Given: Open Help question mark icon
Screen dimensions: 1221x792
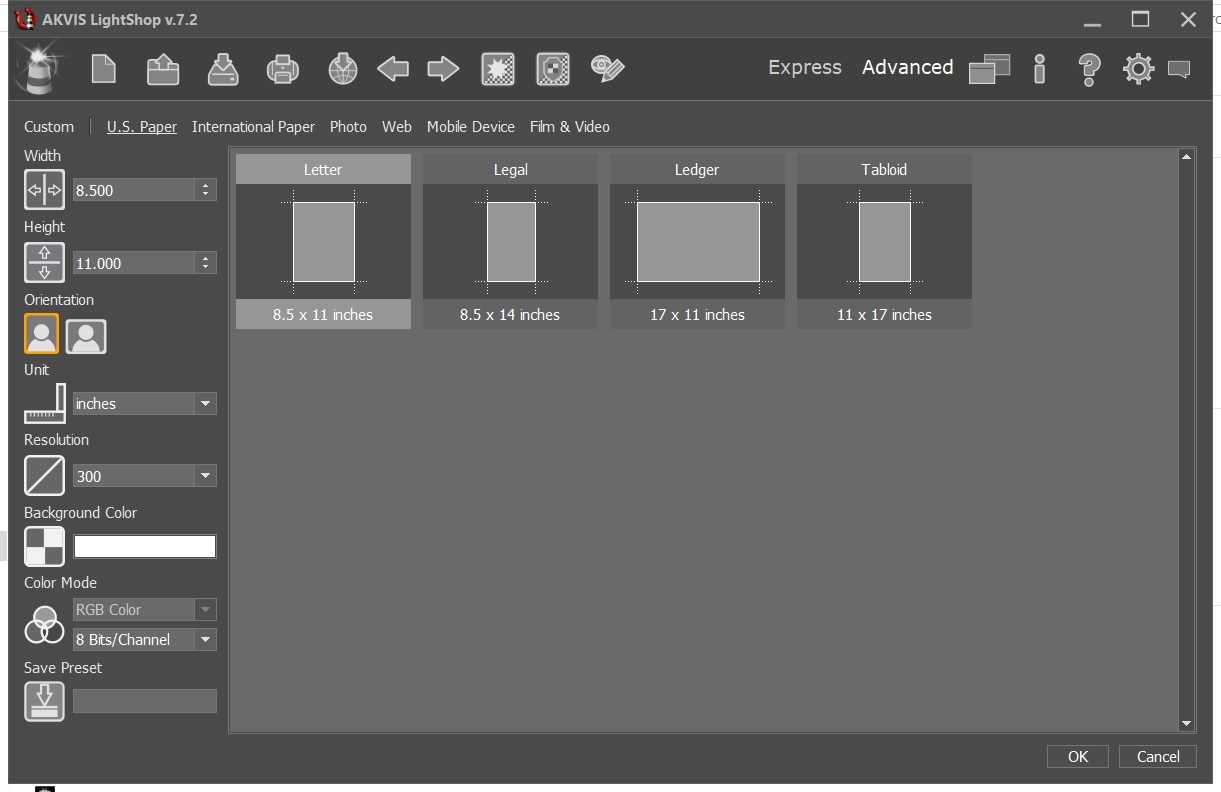Looking at the screenshot, I should pyautogui.click(x=1089, y=68).
